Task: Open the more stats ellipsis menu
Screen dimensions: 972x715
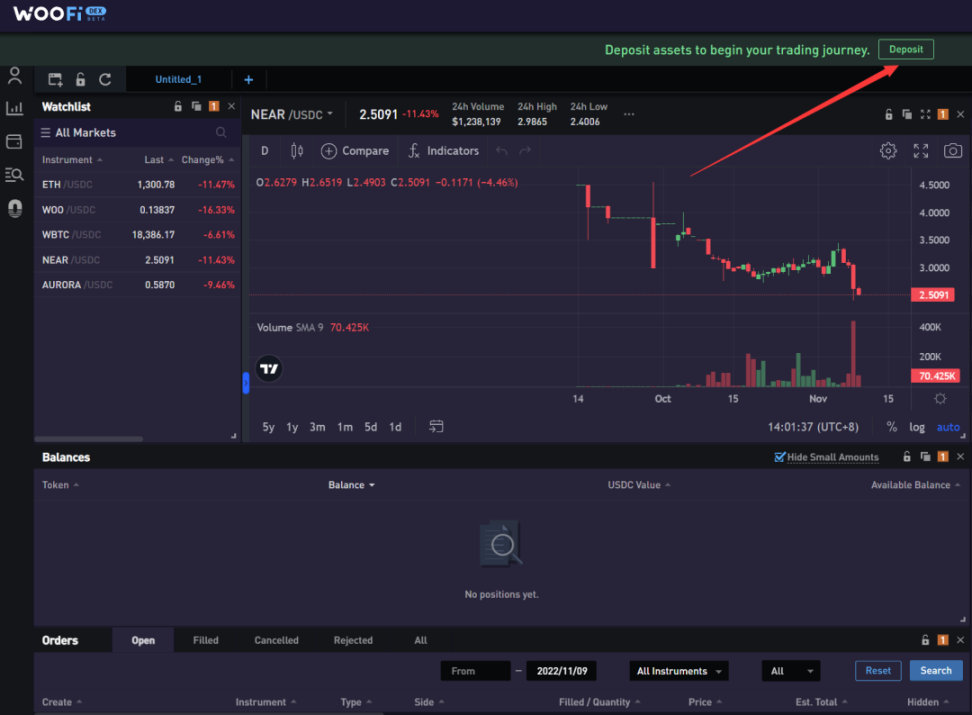Action: click(629, 114)
